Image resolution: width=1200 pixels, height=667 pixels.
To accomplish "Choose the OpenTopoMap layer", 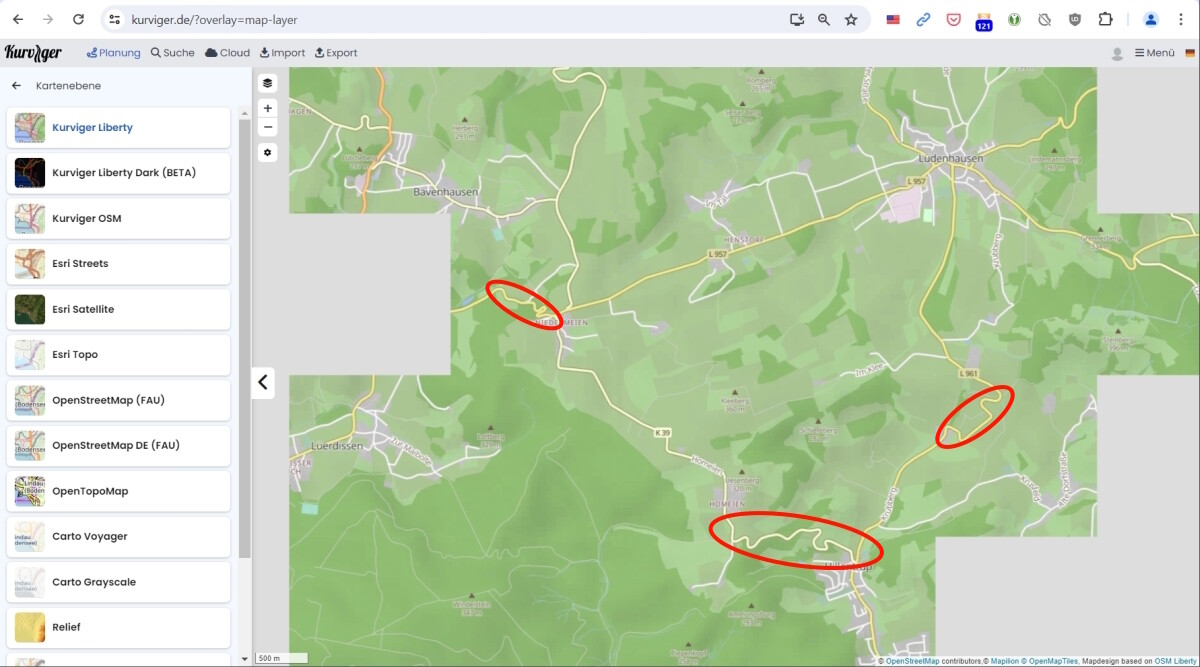I will click(118, 491).
